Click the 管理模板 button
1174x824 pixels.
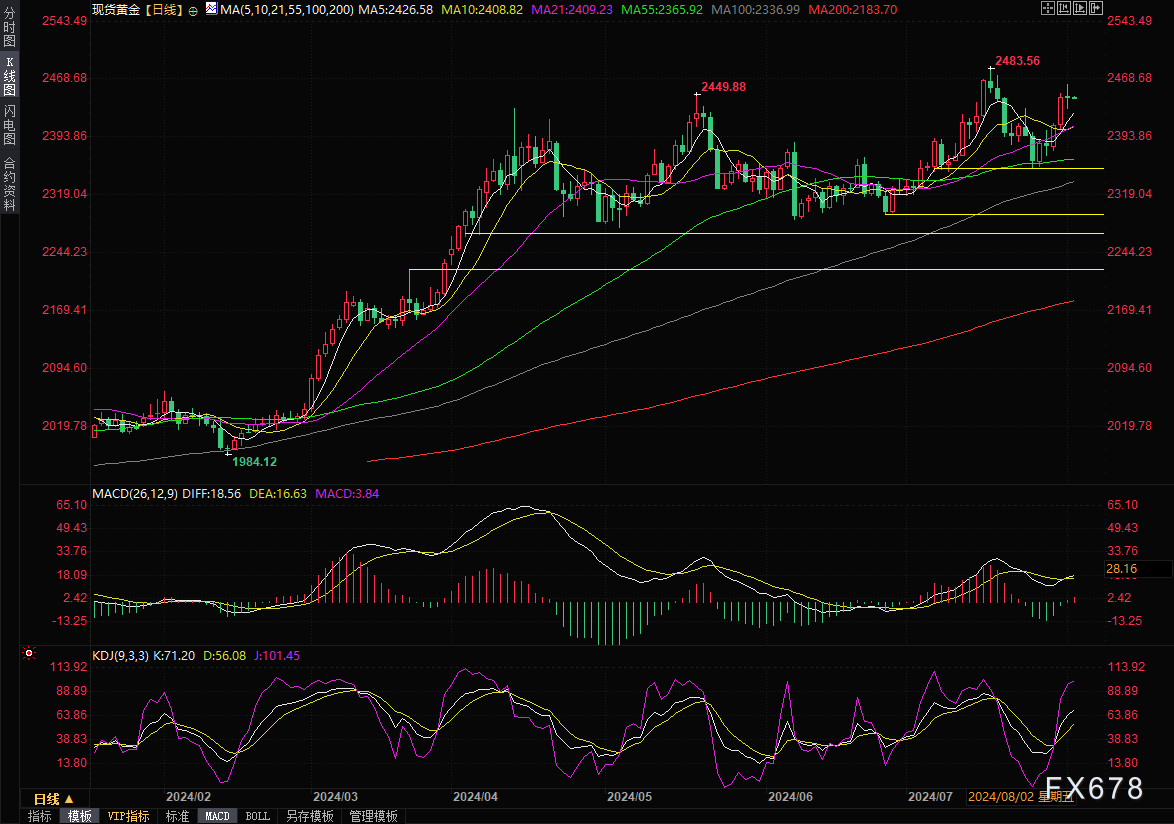click(373, 816)
